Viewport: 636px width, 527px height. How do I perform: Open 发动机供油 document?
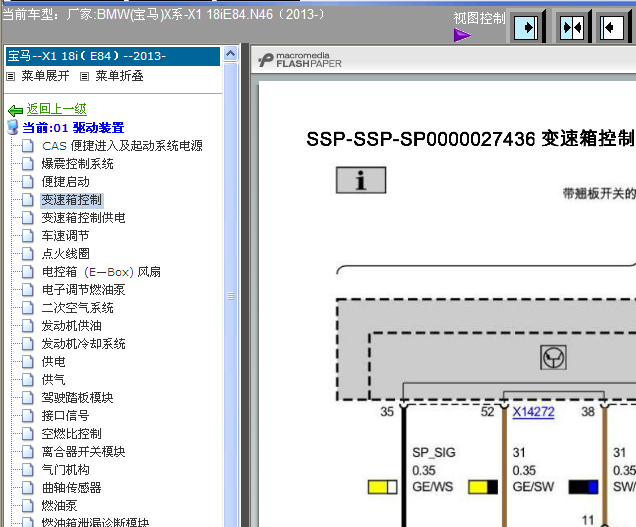(72, 326)
